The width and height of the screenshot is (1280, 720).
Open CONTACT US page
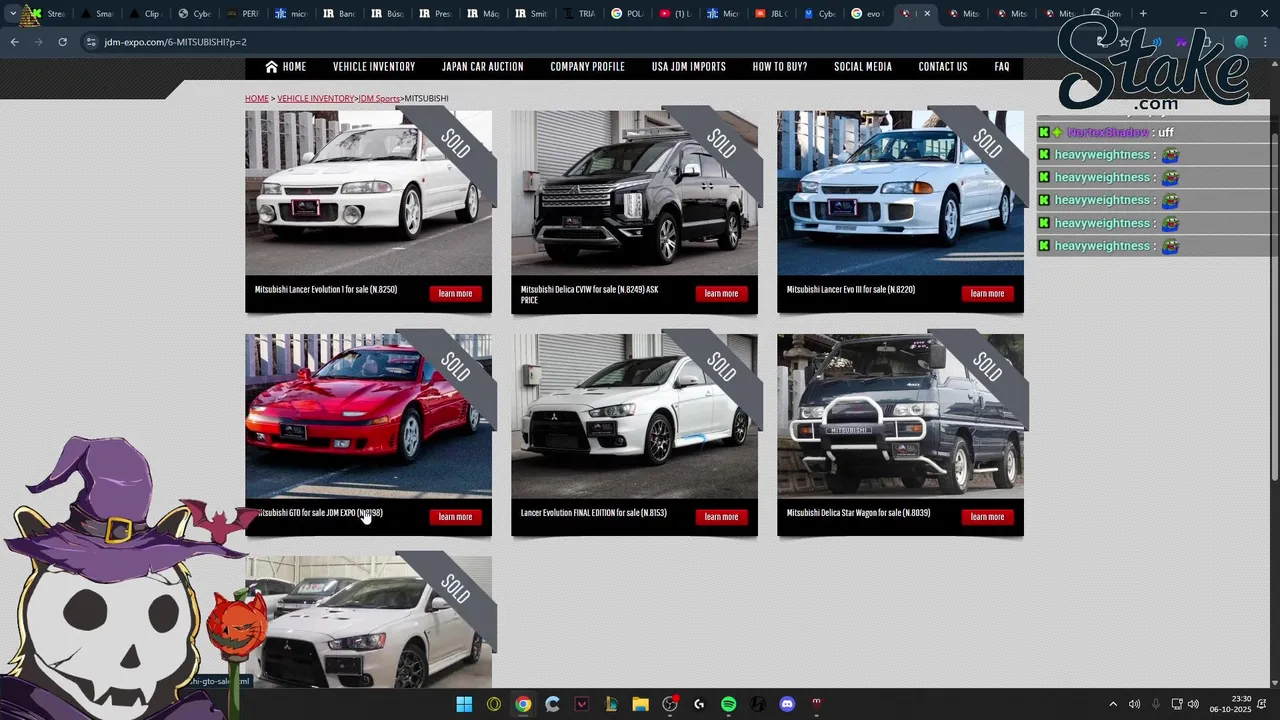(x=943, y=67)
